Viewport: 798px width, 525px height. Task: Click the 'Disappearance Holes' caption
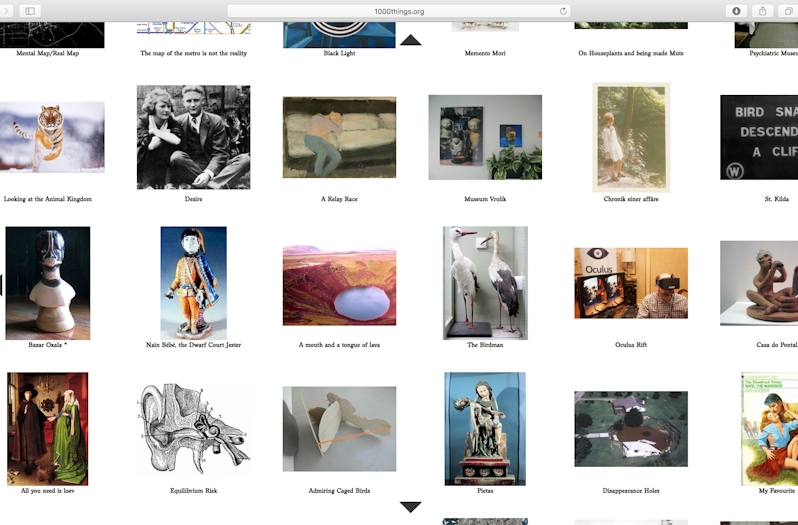point(631,491)
